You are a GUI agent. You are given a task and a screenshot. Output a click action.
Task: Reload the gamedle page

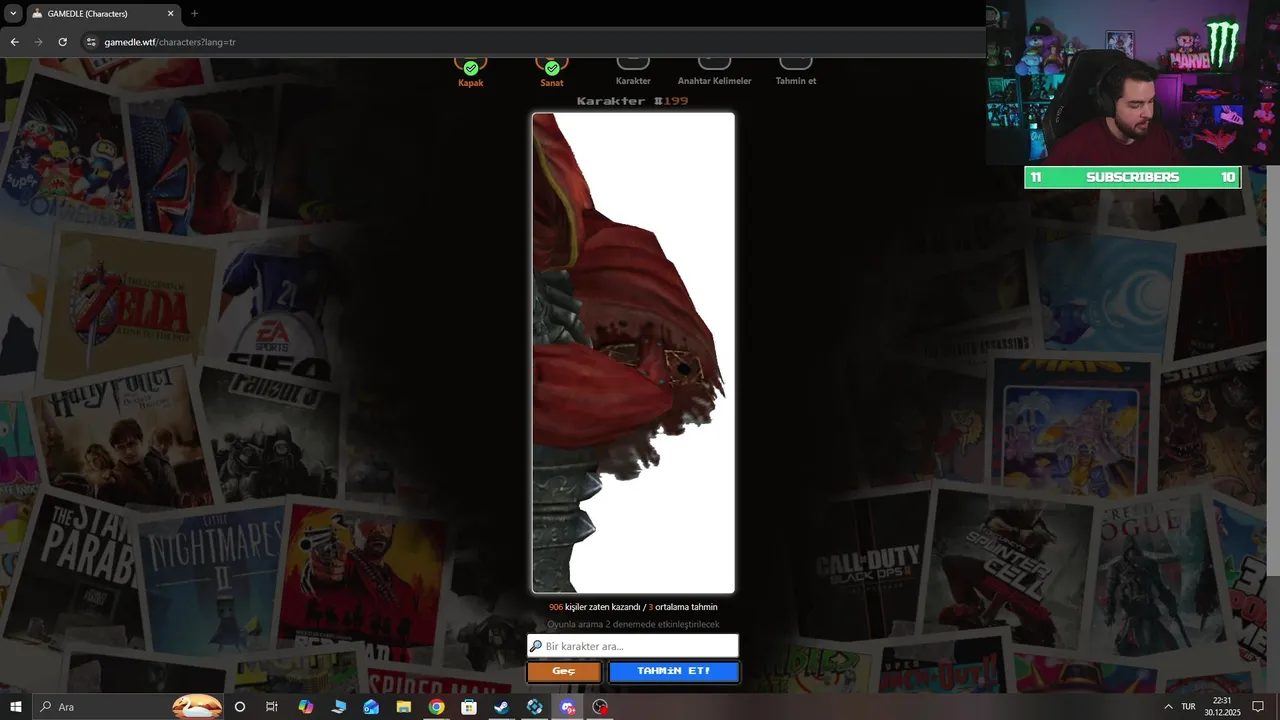pyautogui.click(x=63, y=42)
